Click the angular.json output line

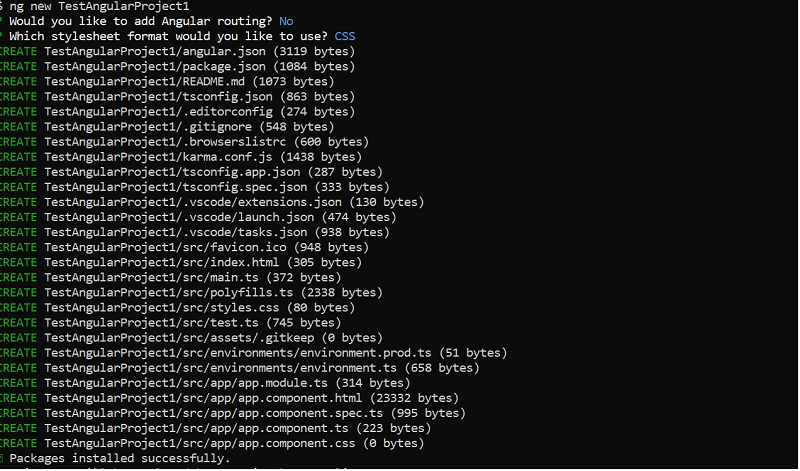click(x=178, y=52)
